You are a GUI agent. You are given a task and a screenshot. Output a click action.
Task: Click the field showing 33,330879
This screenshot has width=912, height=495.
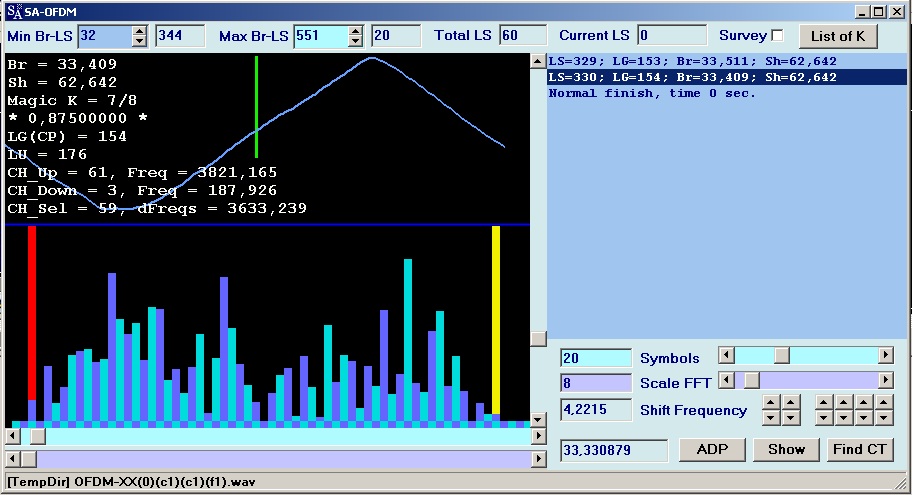point(614,450)
